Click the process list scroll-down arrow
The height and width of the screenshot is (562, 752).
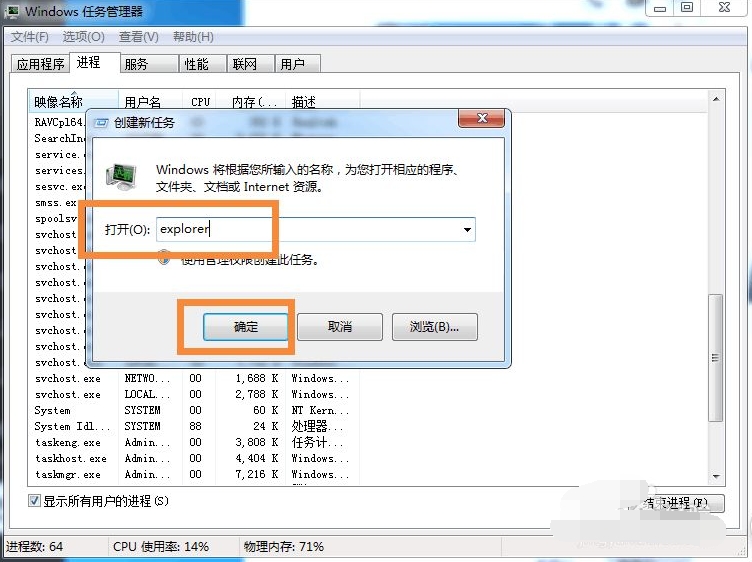pyautogui.click(x=715, y=477)
